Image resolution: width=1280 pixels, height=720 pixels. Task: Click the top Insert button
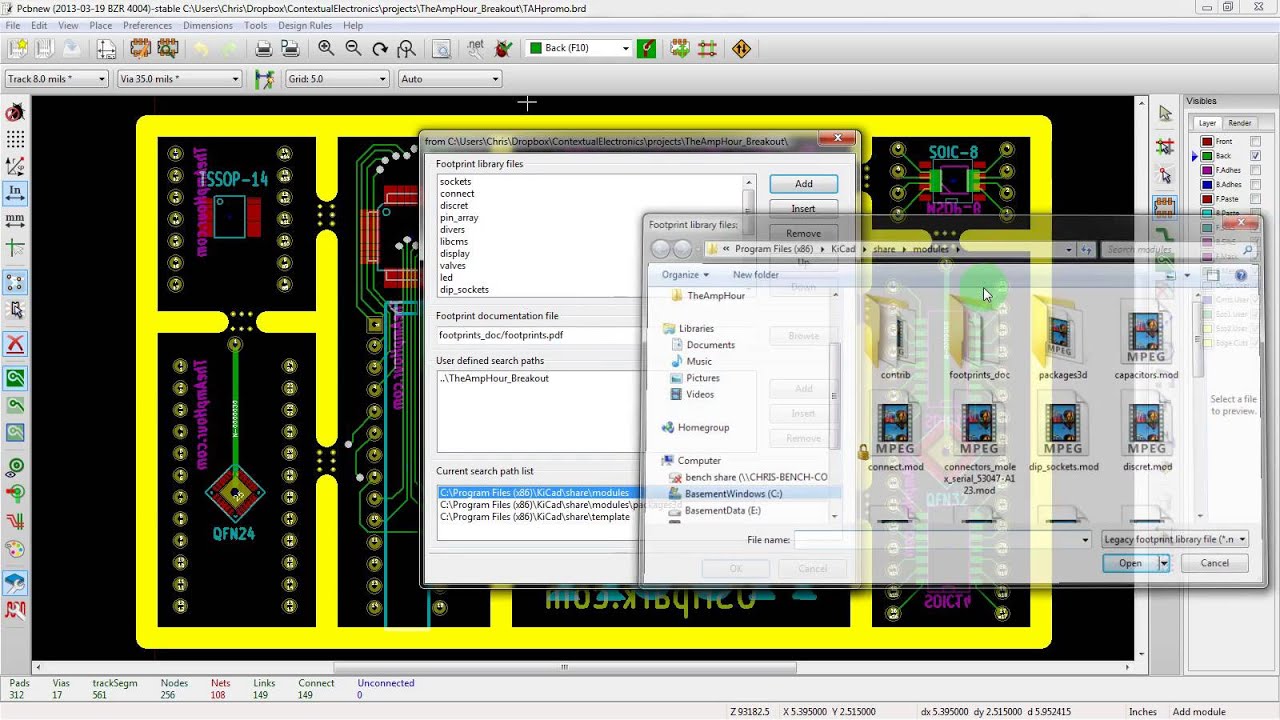pyautogui.click(x=803, y=209)
